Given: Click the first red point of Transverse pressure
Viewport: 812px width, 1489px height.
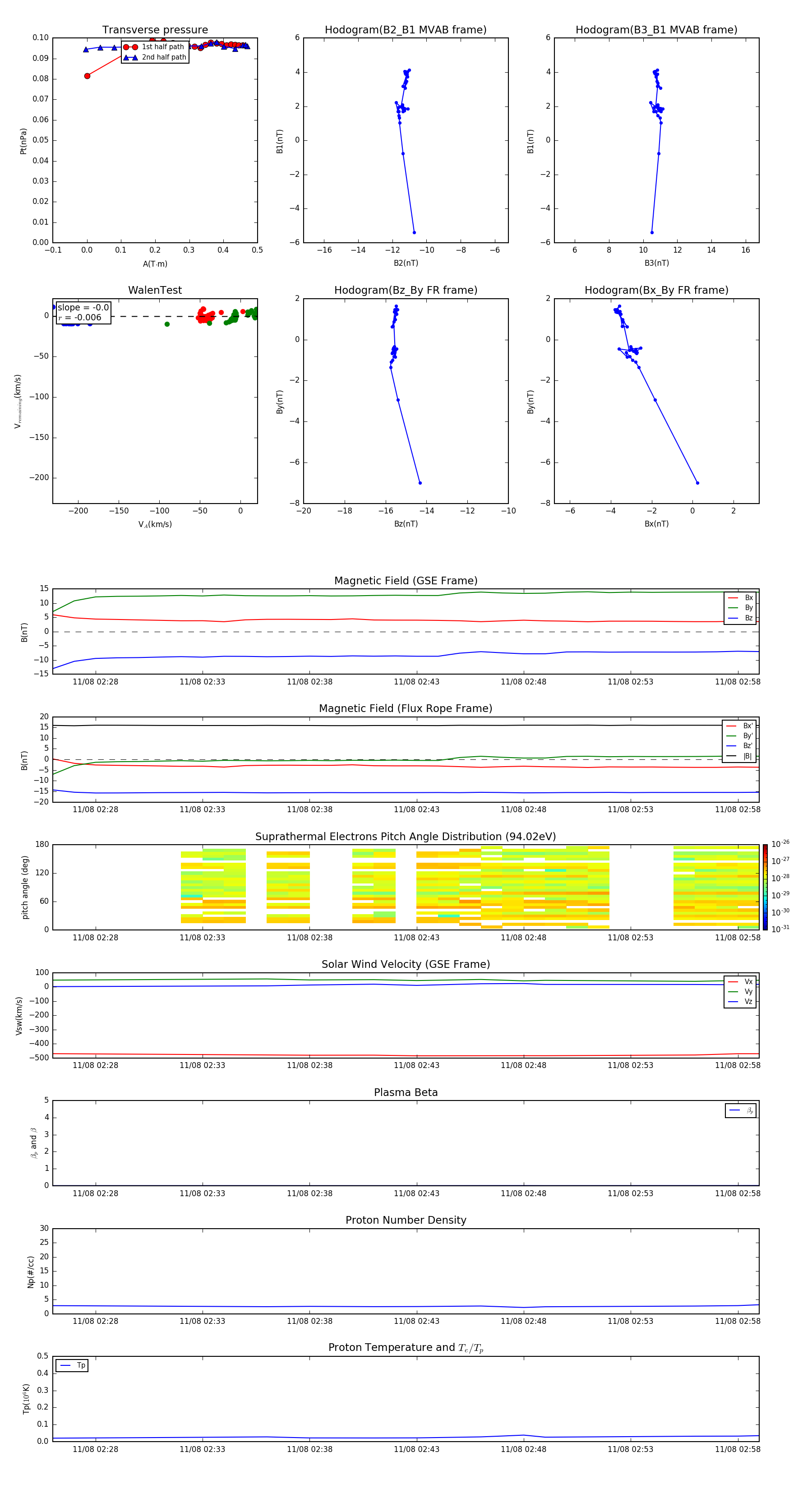Looking at the screenshot, I should (87, 76).
